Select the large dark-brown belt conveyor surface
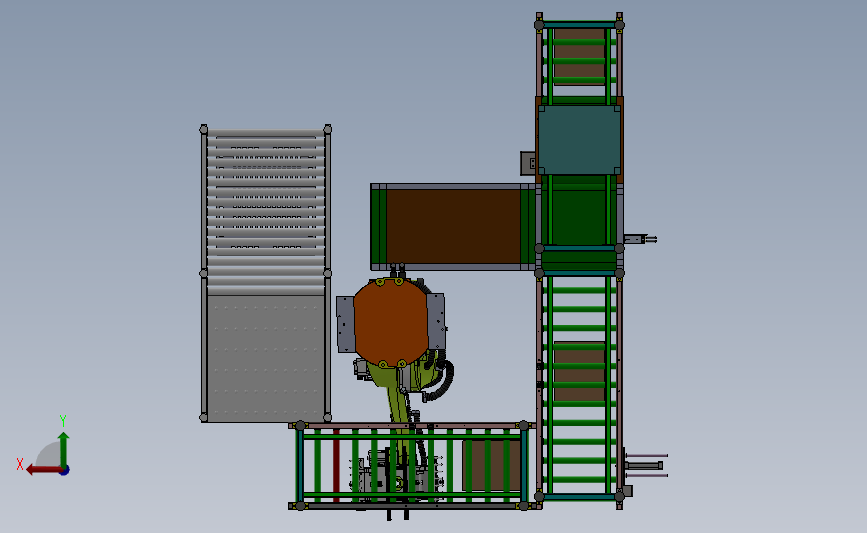Viewport: 867px width, 533px height. coord(453,226)
